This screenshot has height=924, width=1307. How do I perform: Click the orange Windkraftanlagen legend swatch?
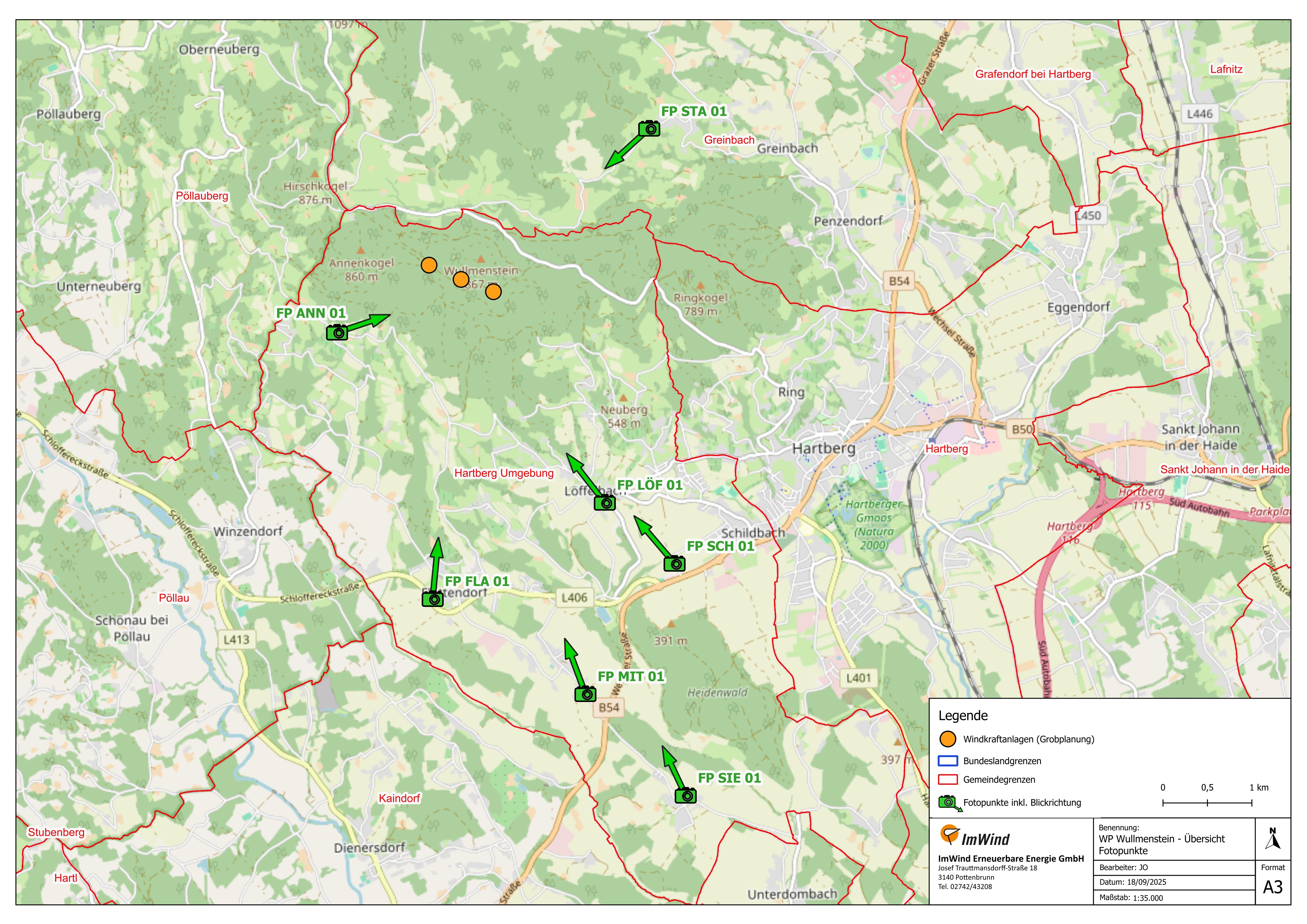(948, 739)
